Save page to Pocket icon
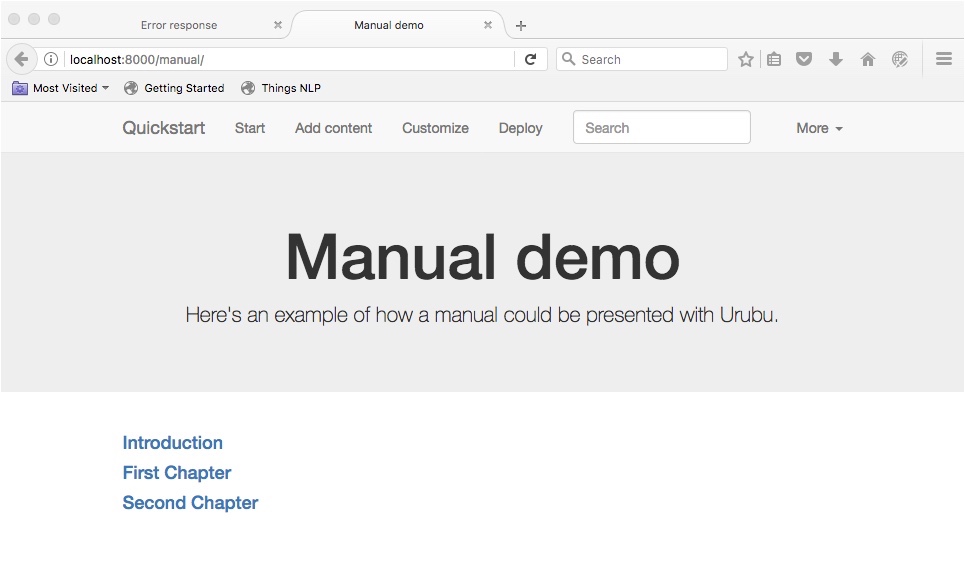The width and height of the screenshot is (965, 574). (804, 59)
